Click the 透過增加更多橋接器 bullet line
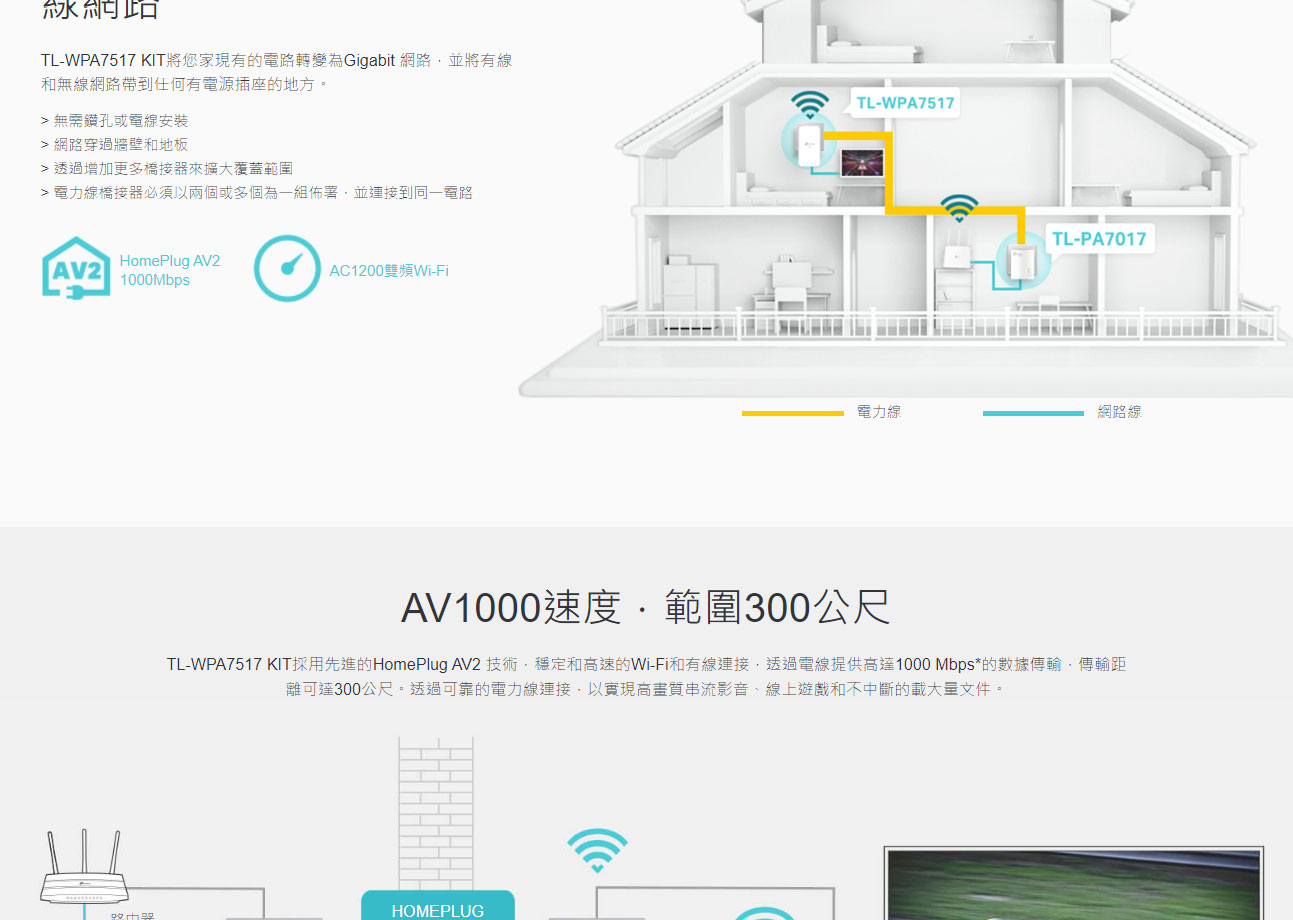1293x920 pixels. pyautogui.click(x=167, y=168)
